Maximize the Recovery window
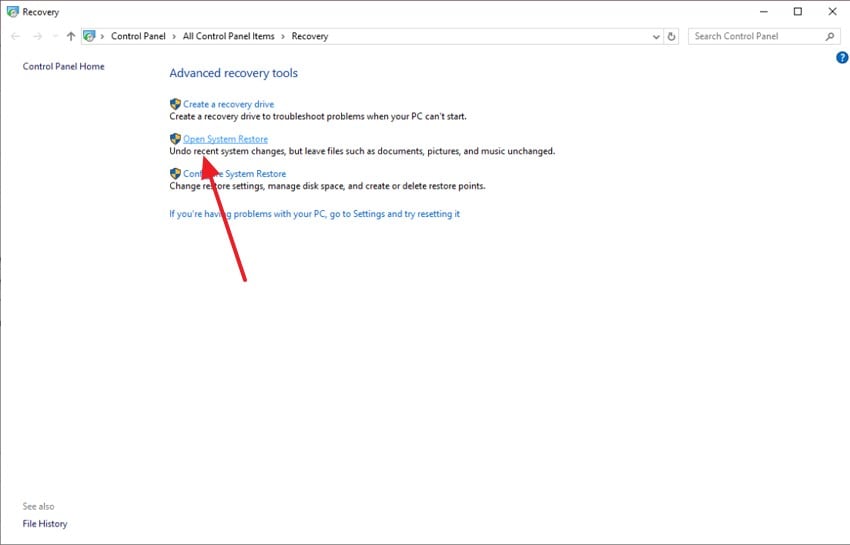 coord(798,11)
